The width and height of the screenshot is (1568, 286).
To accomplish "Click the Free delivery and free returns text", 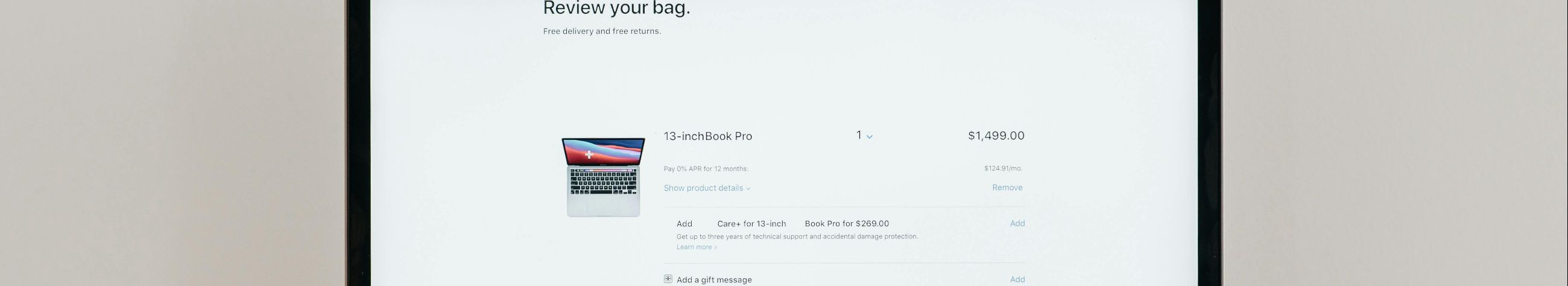I will [x=601, y=31].
